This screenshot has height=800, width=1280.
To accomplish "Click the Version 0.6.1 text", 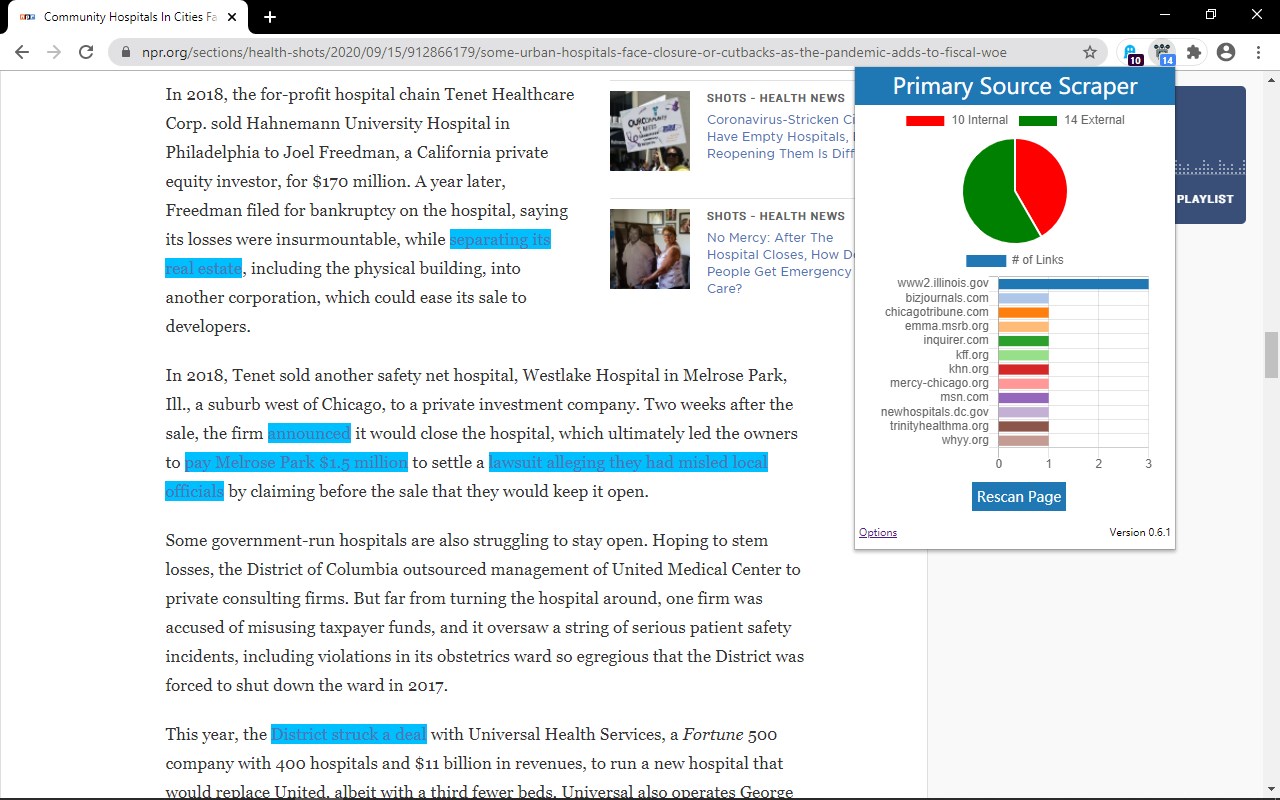I will [x=1140, y=532].
